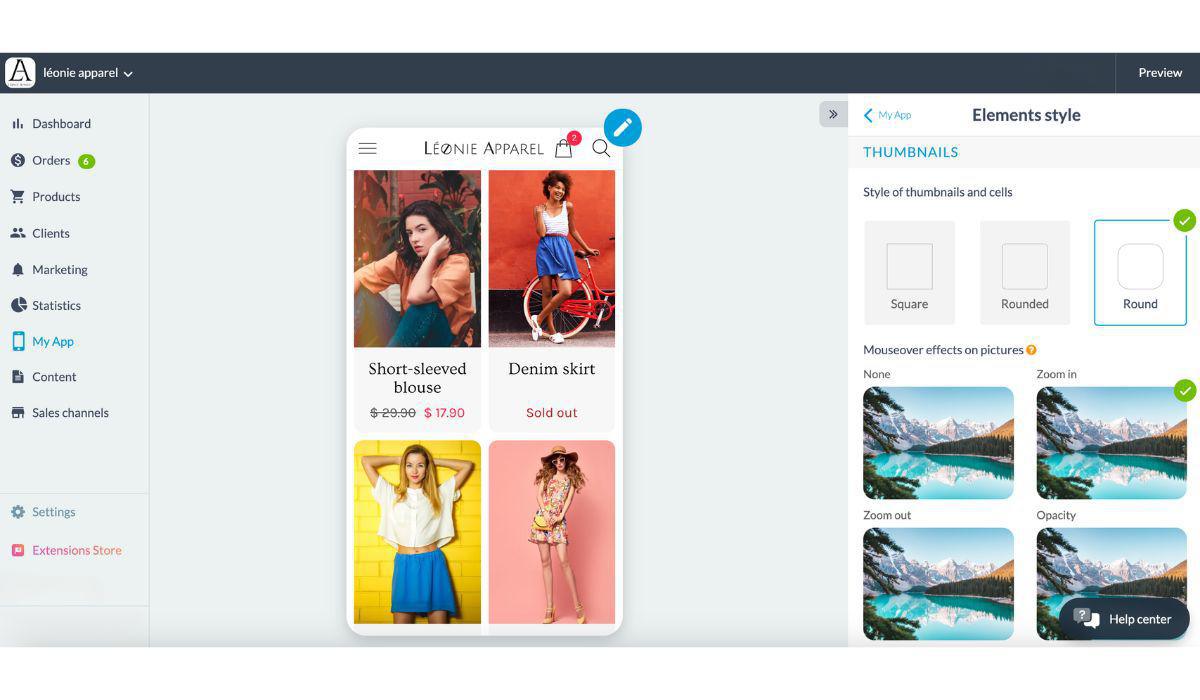Go back to My App
This screenshot has width=1200, height=700.
pyautogui.click(x=887, y=115)
